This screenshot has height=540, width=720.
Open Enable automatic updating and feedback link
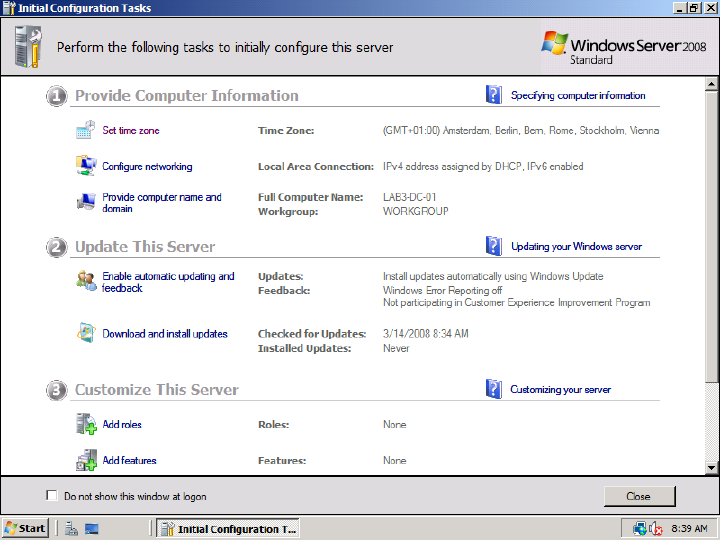tap(168, 282)
